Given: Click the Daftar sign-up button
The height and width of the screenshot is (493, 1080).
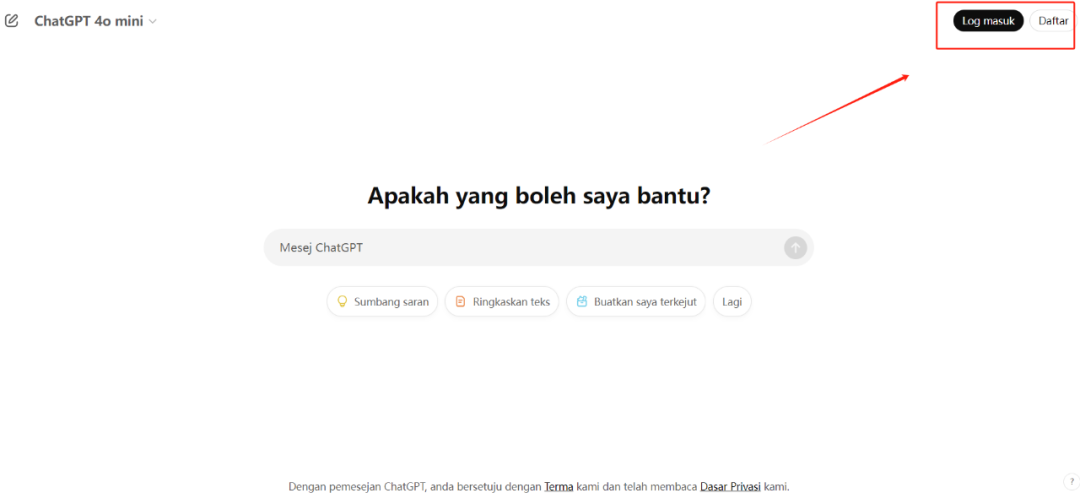Looking at the screenshot, I should (x=1052, y=21).
